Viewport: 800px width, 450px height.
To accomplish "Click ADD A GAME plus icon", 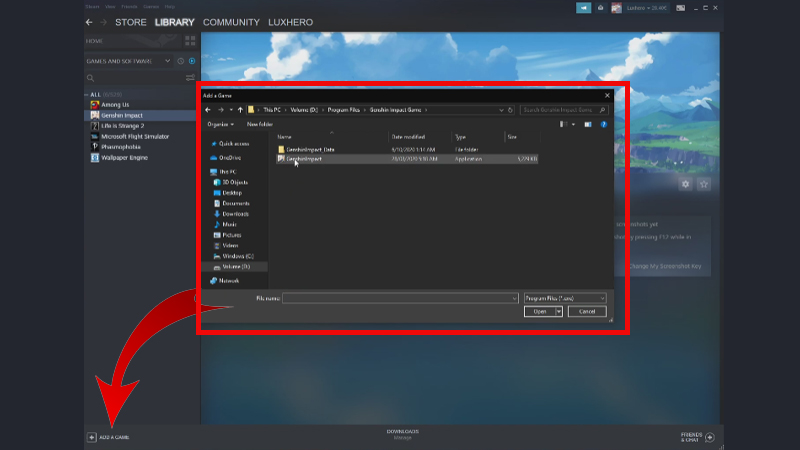I will [x=91, y=437].
